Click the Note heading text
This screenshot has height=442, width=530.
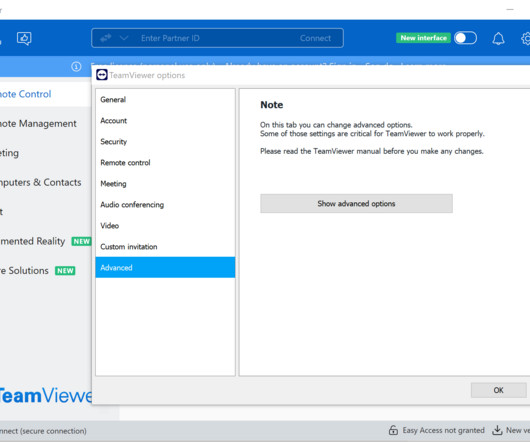coord(271,105)
